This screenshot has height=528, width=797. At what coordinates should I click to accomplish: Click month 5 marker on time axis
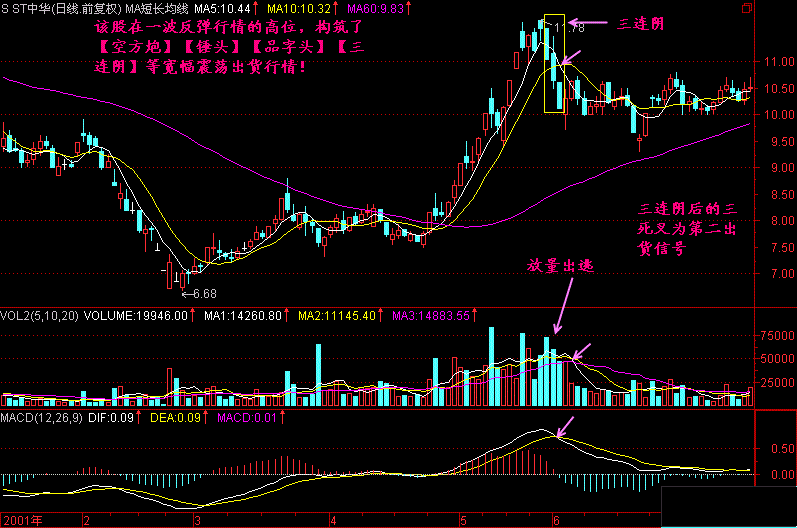point(462,520)
